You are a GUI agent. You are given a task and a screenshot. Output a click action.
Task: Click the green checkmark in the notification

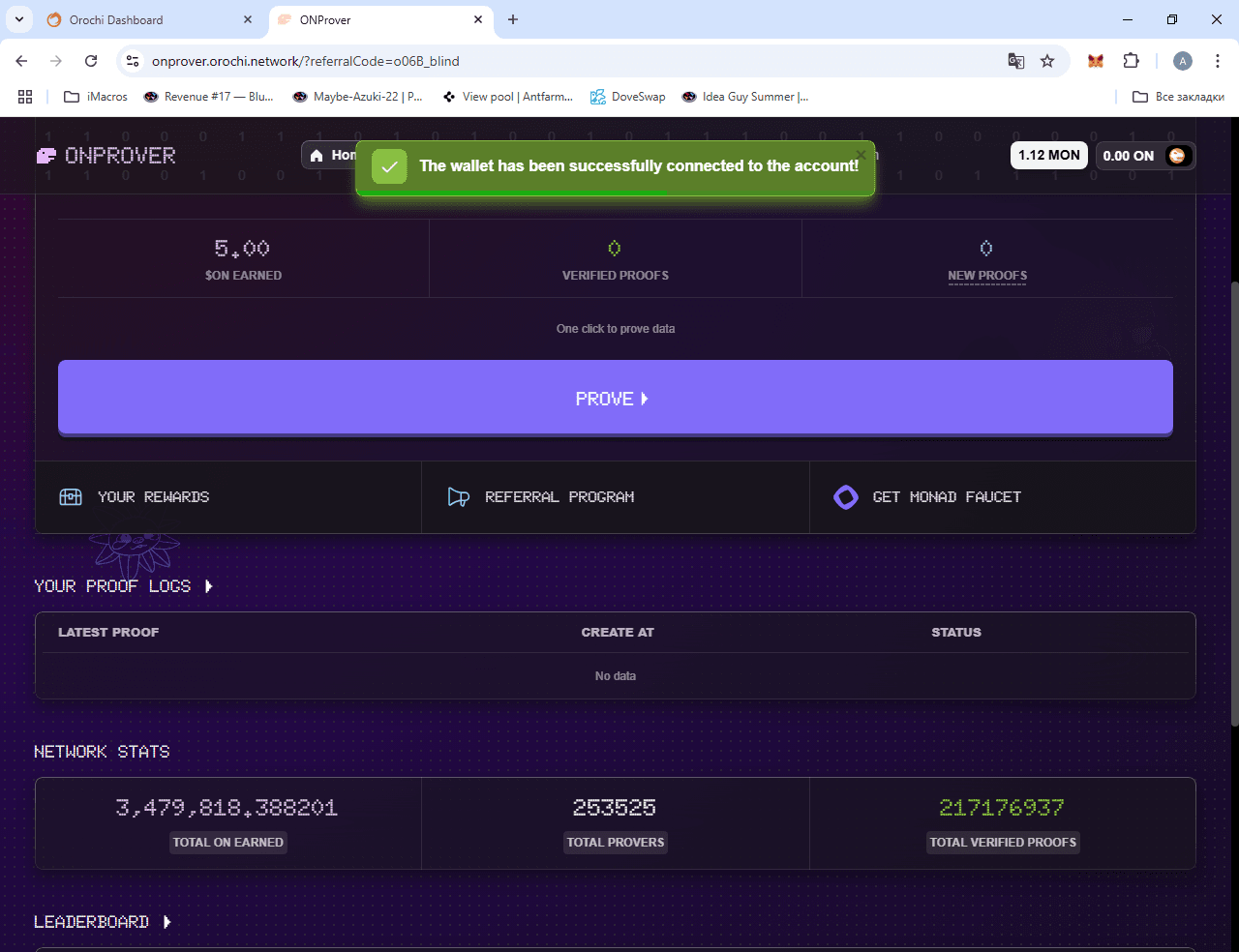click(389, 166)
